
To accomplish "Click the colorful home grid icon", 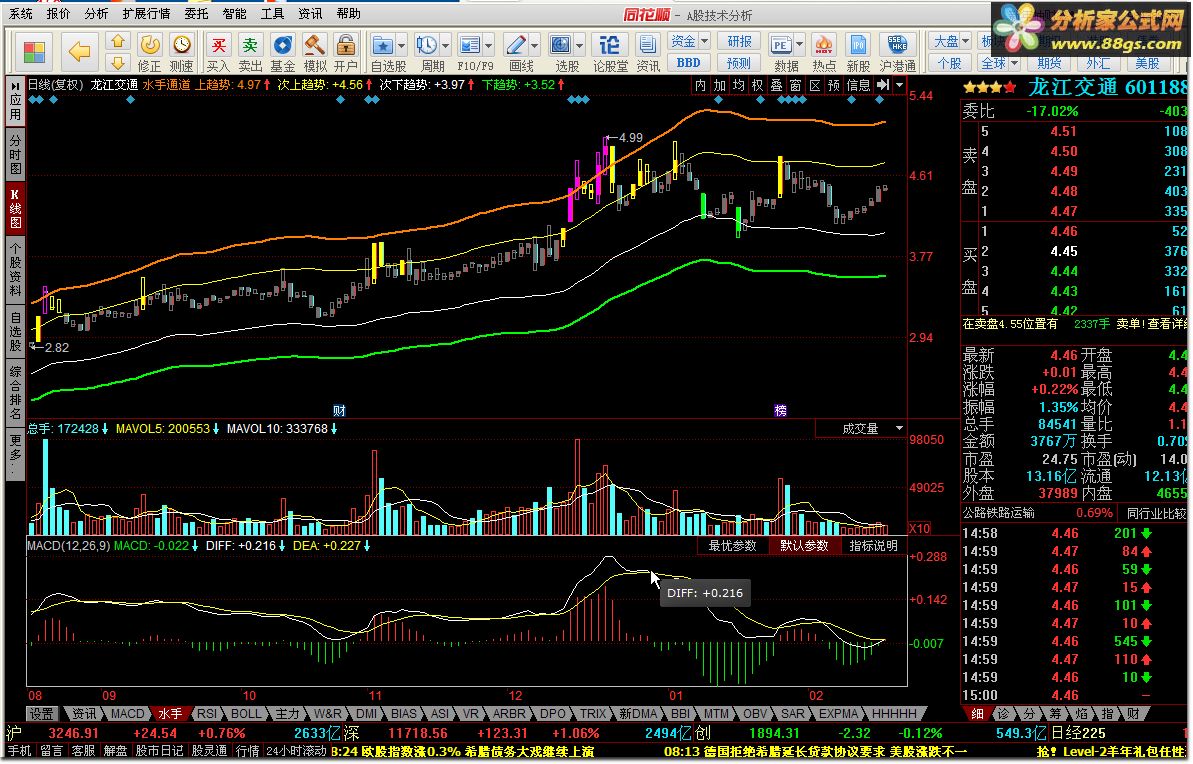I will pos(34,53).
